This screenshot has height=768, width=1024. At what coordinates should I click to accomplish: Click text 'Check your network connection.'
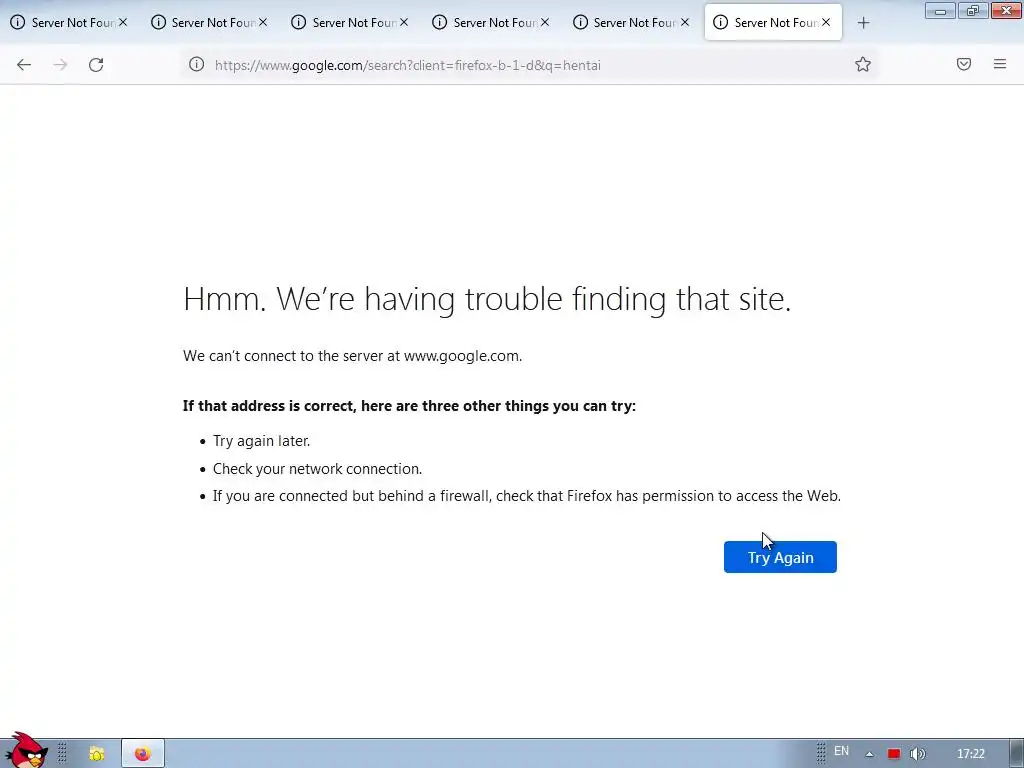317,469
